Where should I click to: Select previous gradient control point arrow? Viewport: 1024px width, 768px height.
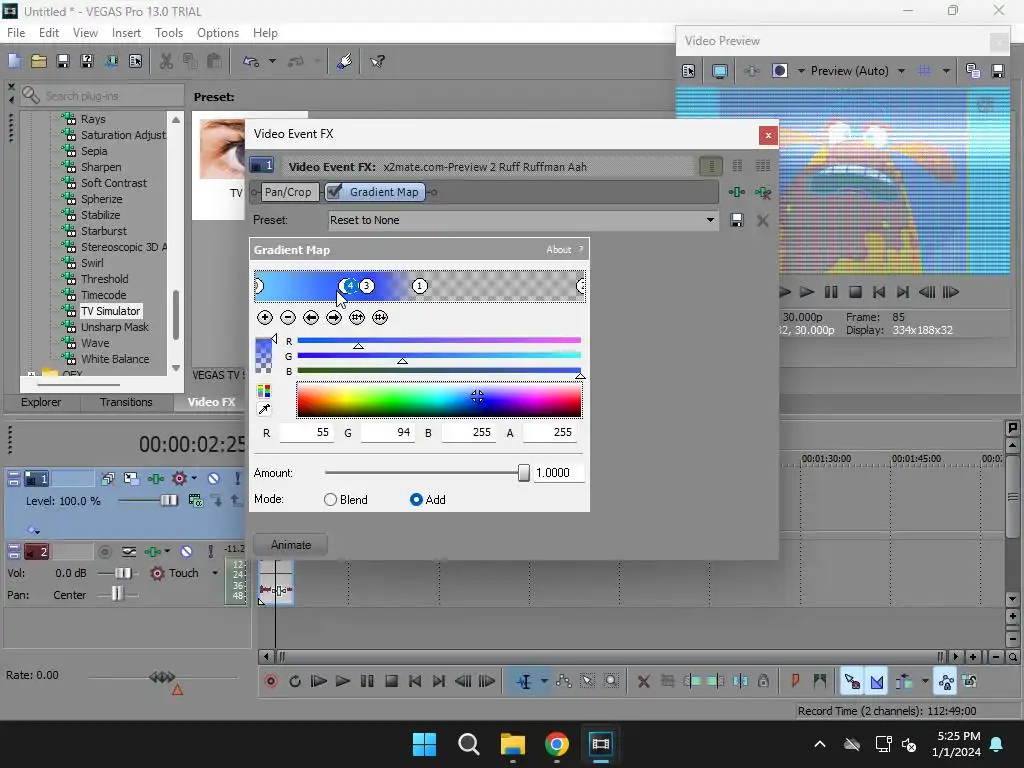[311, 317]
